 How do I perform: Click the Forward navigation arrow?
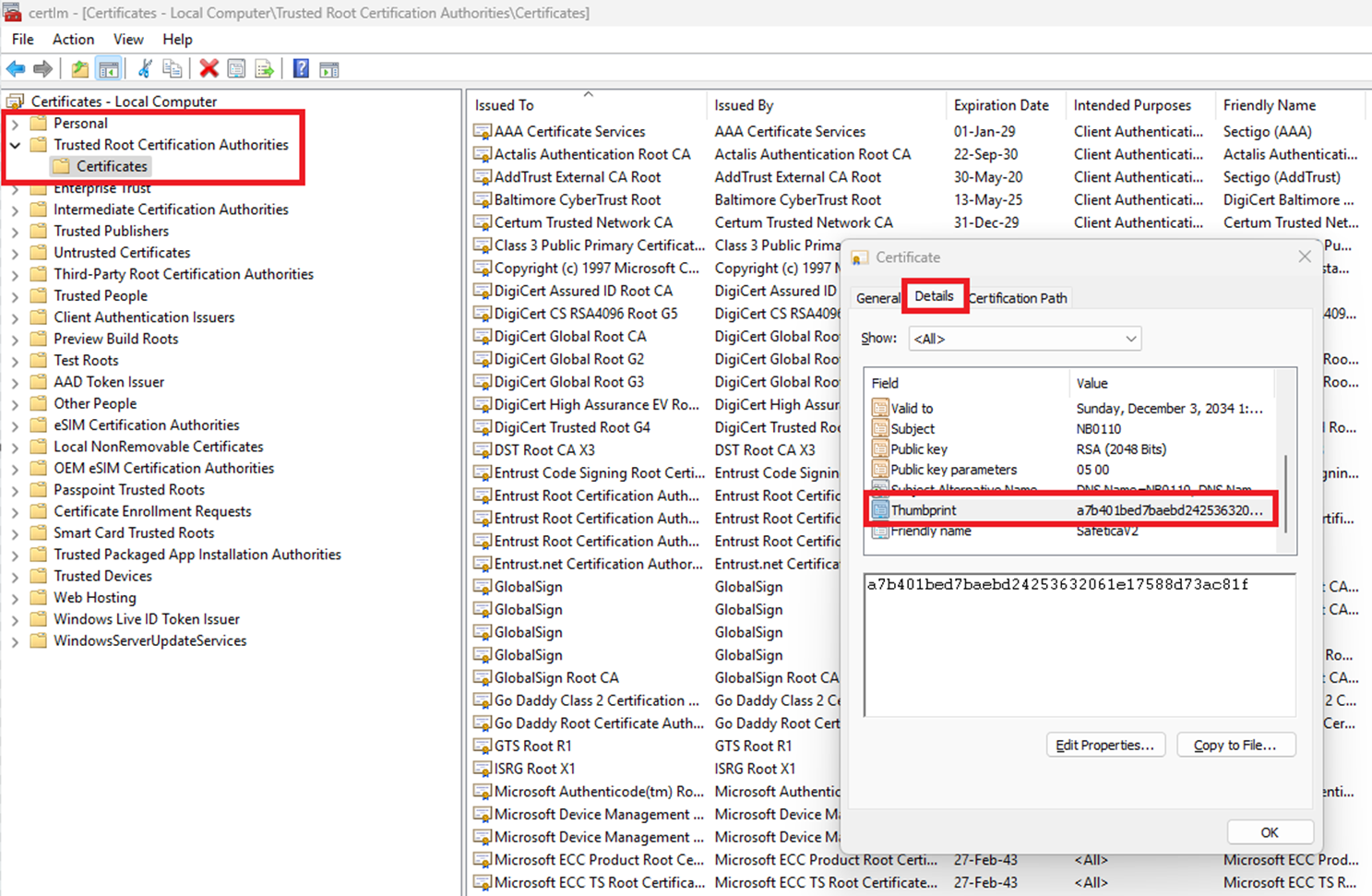click(x=42, y=68)
